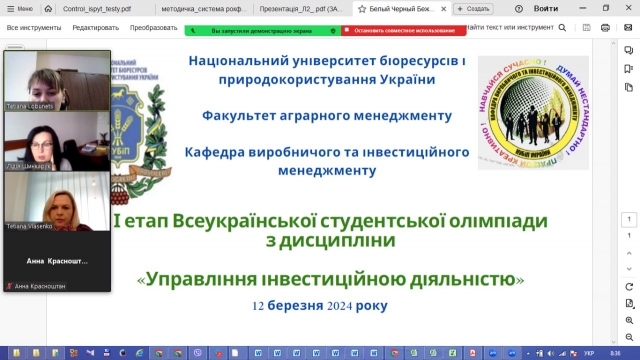The height and width of the screenshot is (360, 640).
Task: Select Tetiana Lobunets video thumbnail
Action: tap(57, 81)
